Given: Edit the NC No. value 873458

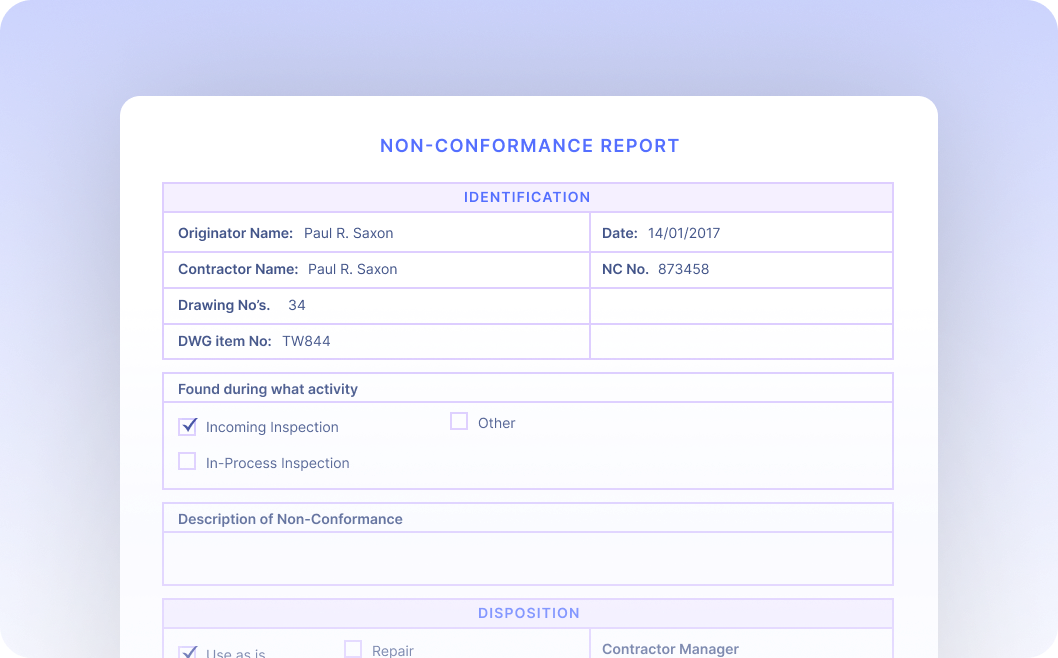Looking at the screenshot, I should coord(683,269).
